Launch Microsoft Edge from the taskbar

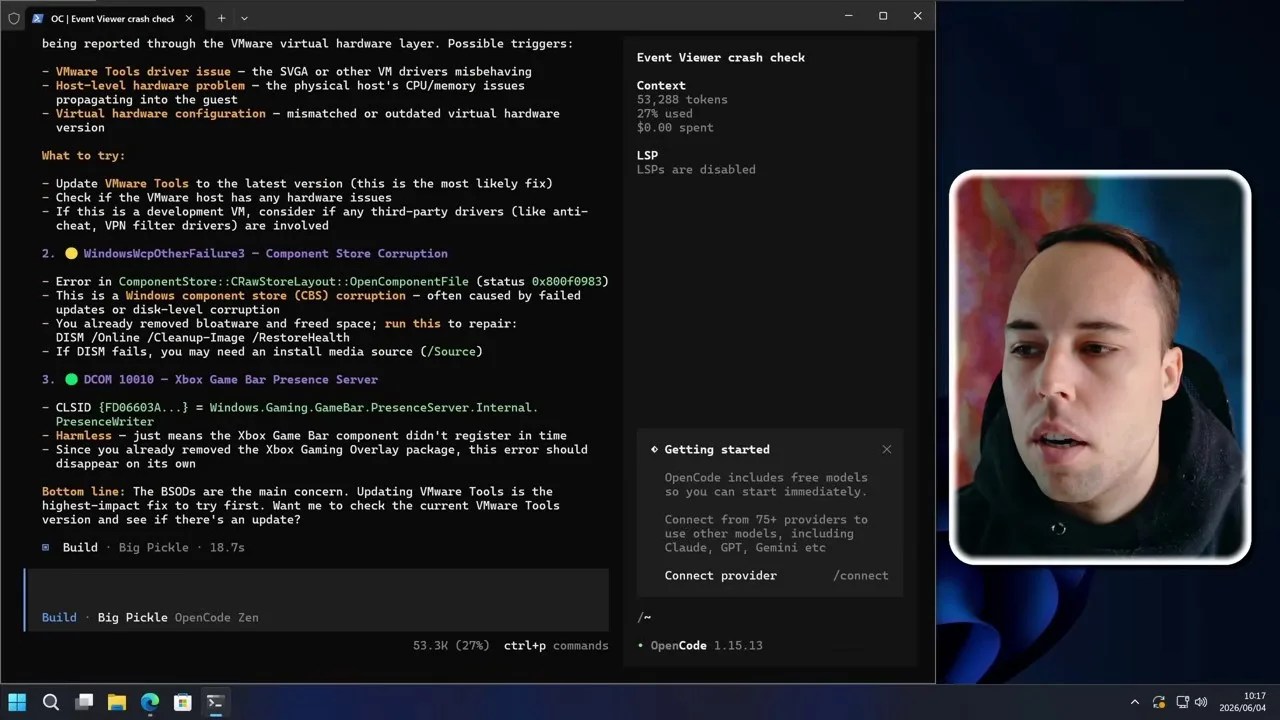pyautogui.click(x=150, y=702)
